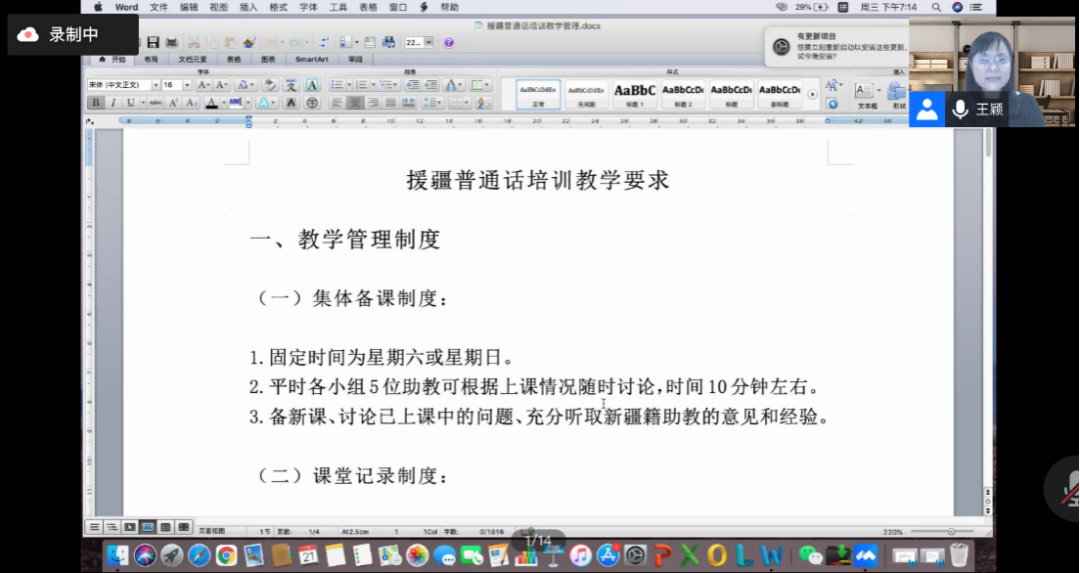1080x573 pixels.
Task: Open the Shapes insert icon
Action: pyautogui.click(x=897, y=92)
